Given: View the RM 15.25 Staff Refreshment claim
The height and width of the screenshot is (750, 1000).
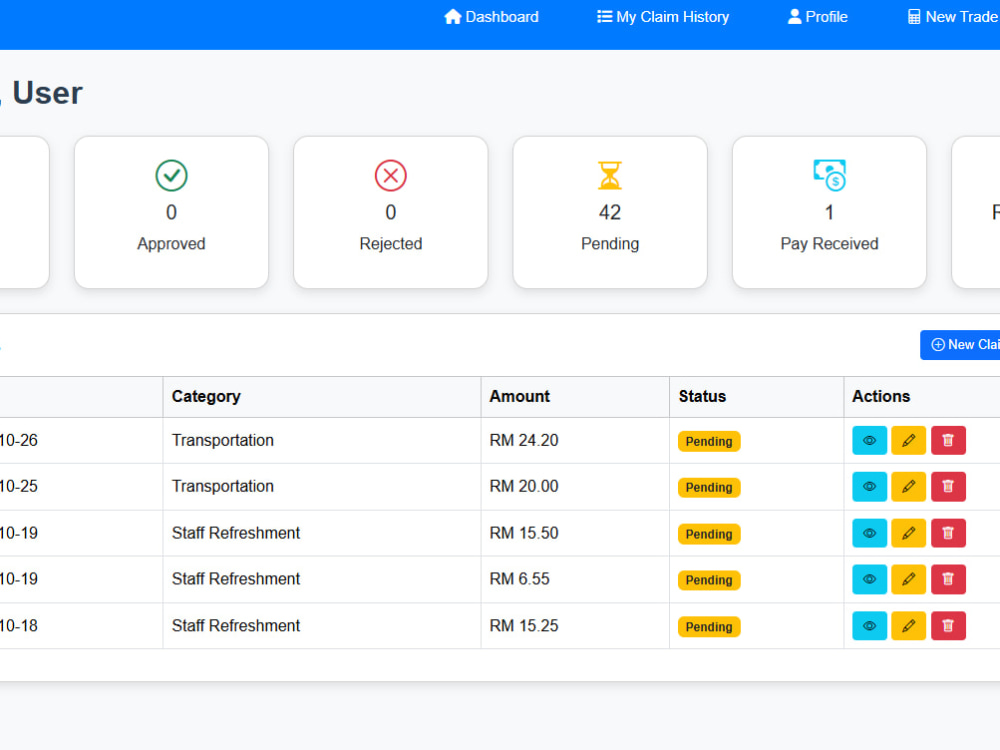Looking at the screenshot, I should [869, 626].
